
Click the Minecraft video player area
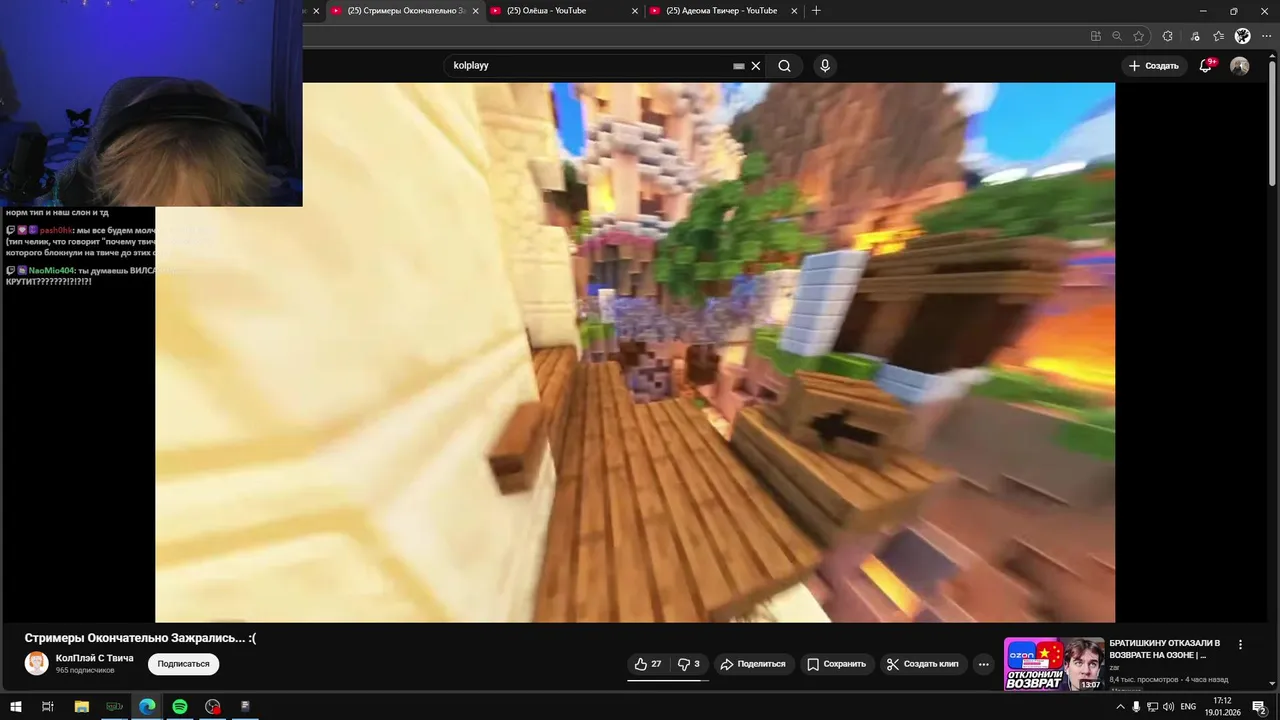[x=635, y=352]
